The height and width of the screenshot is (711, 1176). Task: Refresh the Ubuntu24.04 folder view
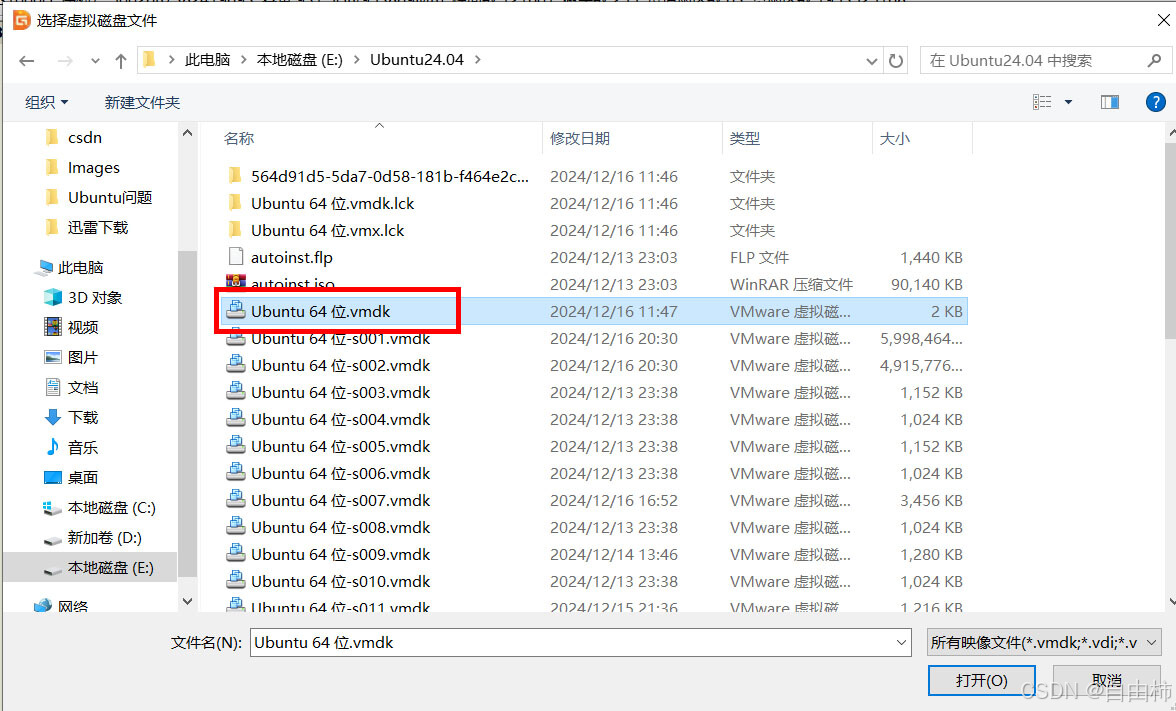(x=896, y=61)
